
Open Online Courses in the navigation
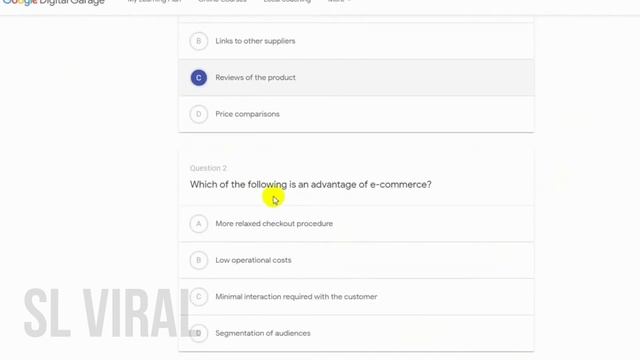pyautogui.click(x=222, y=1)
